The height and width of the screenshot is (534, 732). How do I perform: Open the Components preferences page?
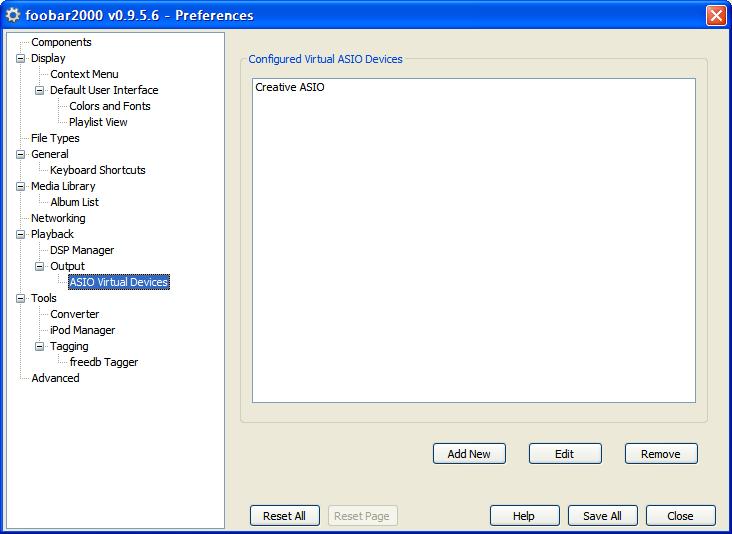[x=61, y=42]
